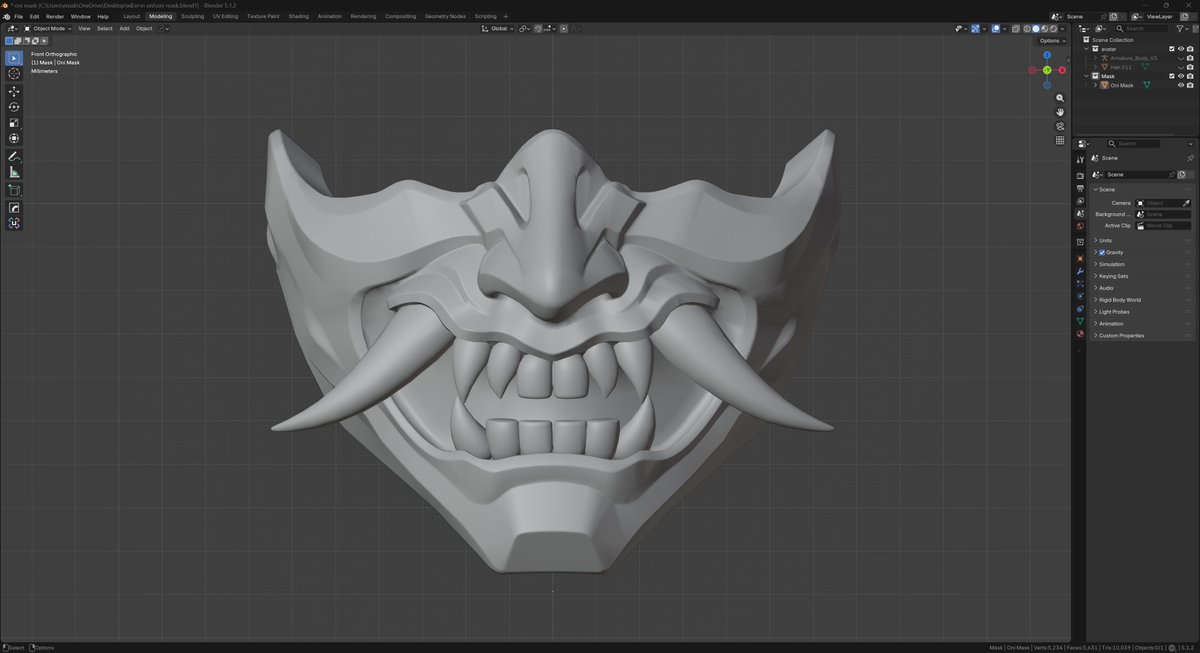This screenshot has height=653, width=1200.
Task: Toggle the Gravity checkbox
Action: (1102, 252)
